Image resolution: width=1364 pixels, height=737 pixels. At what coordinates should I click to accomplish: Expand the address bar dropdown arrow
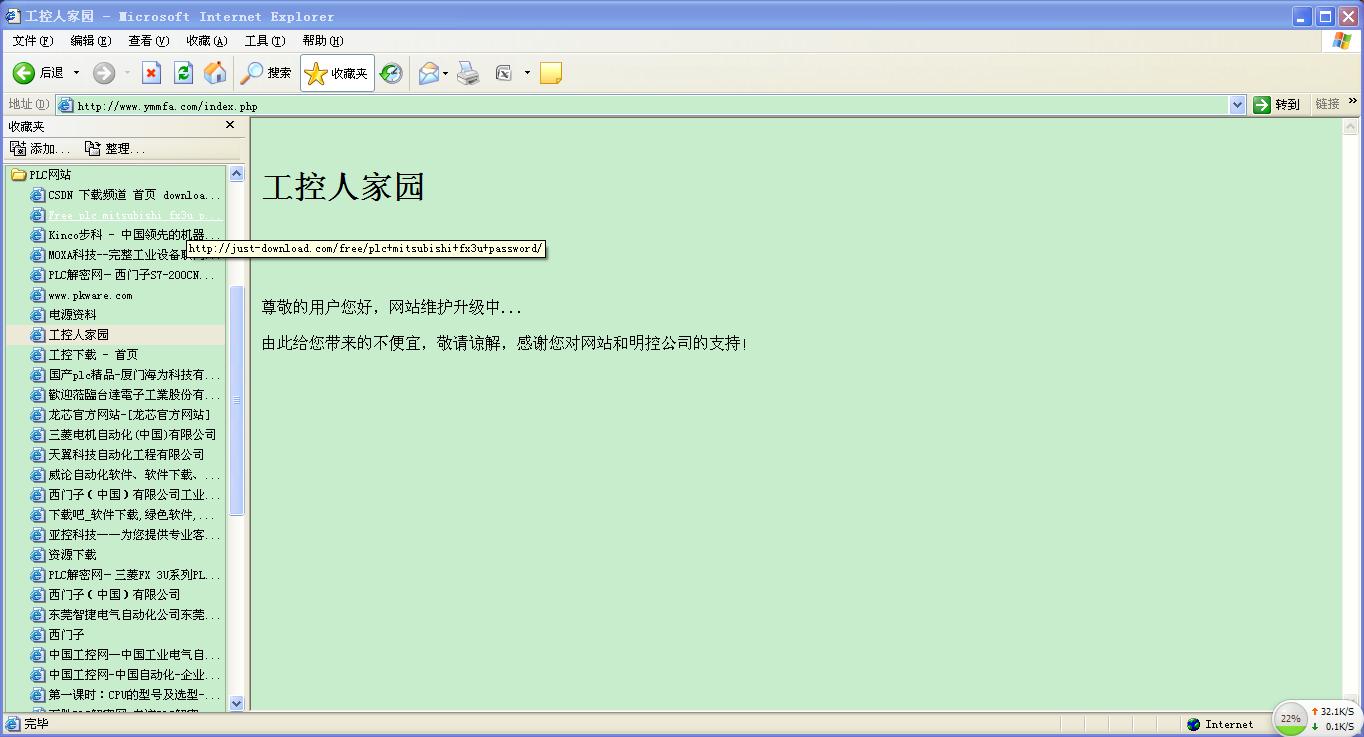tap(1237, 105)
